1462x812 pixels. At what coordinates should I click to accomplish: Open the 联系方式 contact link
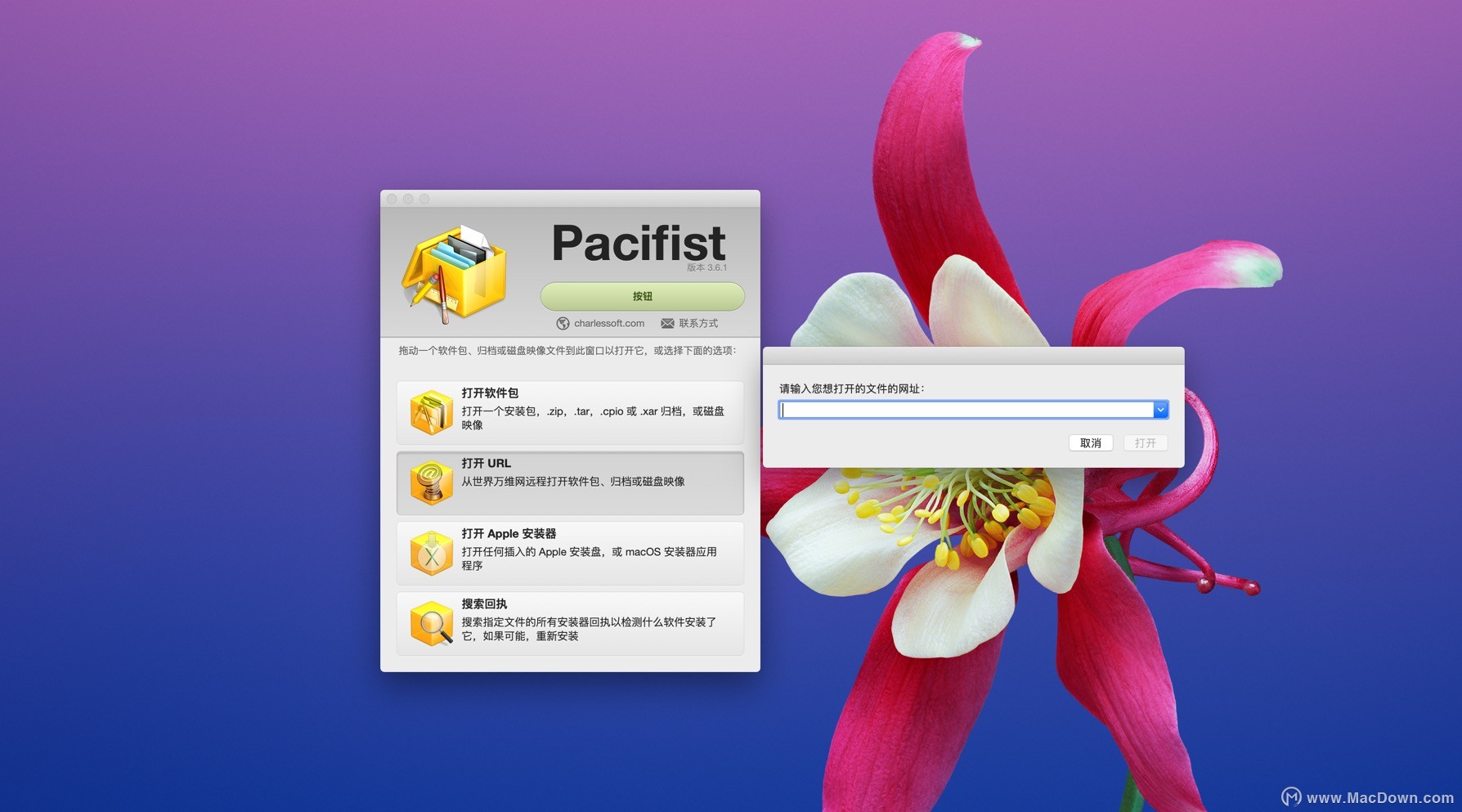(698, 323)
